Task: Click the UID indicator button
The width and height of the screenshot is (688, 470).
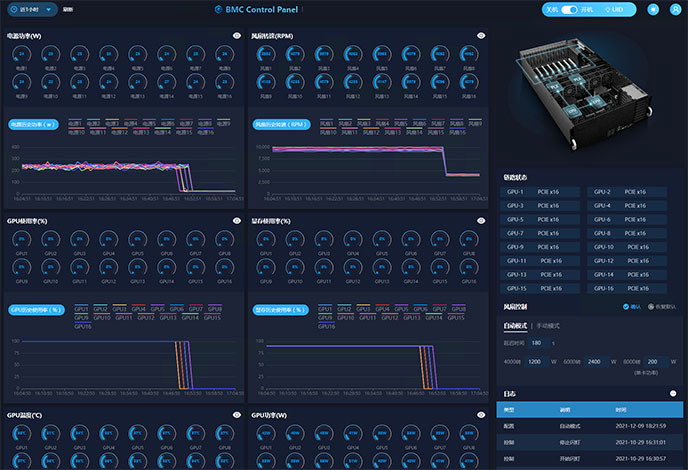Action: [x=615, y=9]
